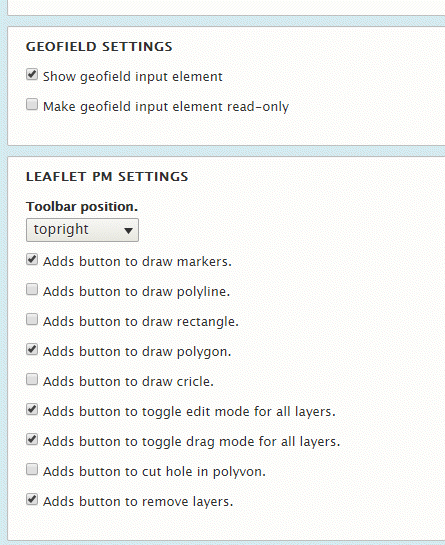Click 'Make geofield input element read-only' label text
The image size is (445, 545).
click(x=166, y=107)
